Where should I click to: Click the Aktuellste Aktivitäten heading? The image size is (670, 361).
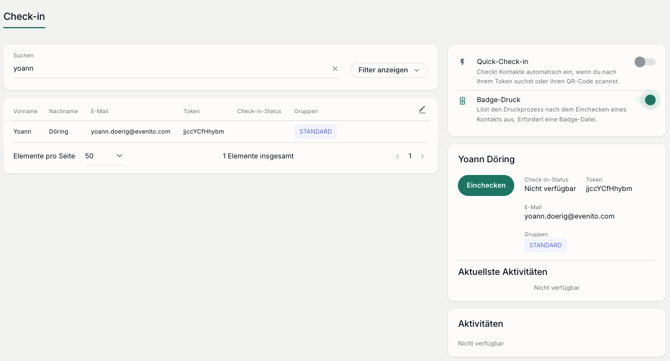[x=502, y=272]
